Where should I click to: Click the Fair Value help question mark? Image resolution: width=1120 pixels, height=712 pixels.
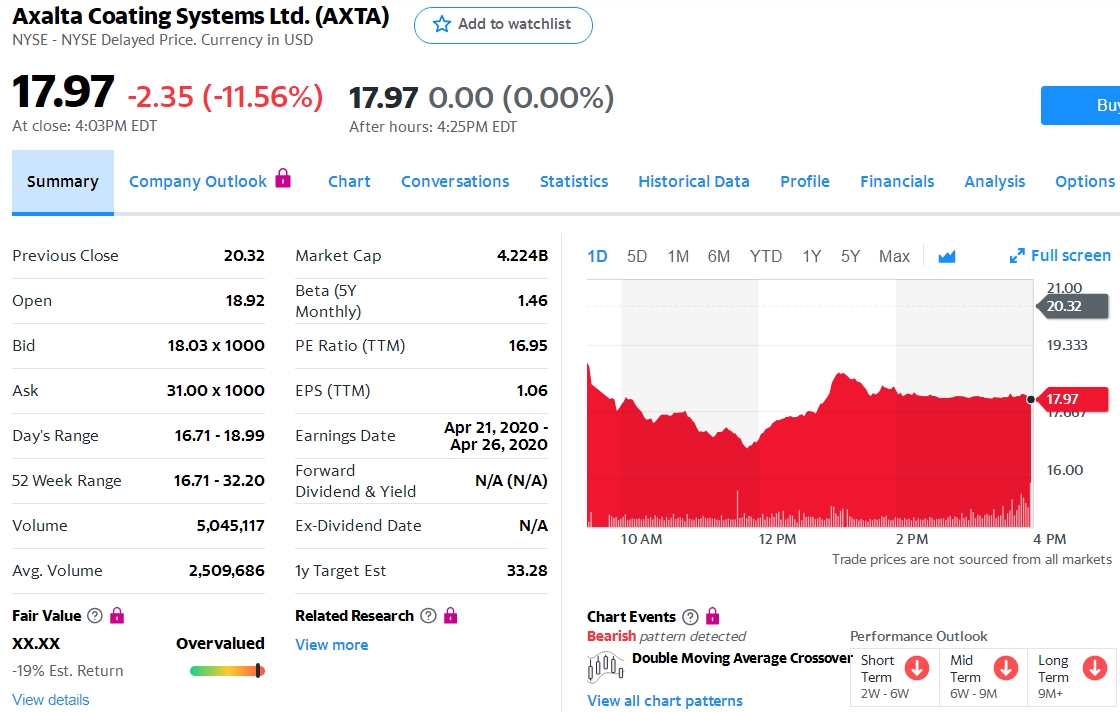(95, 616)
